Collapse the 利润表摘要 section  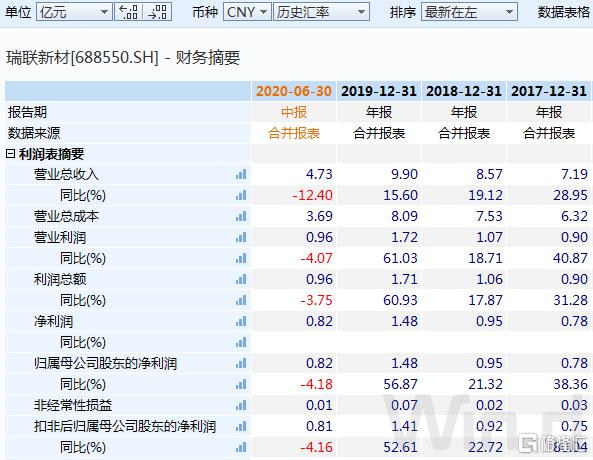tap(11, 154)
